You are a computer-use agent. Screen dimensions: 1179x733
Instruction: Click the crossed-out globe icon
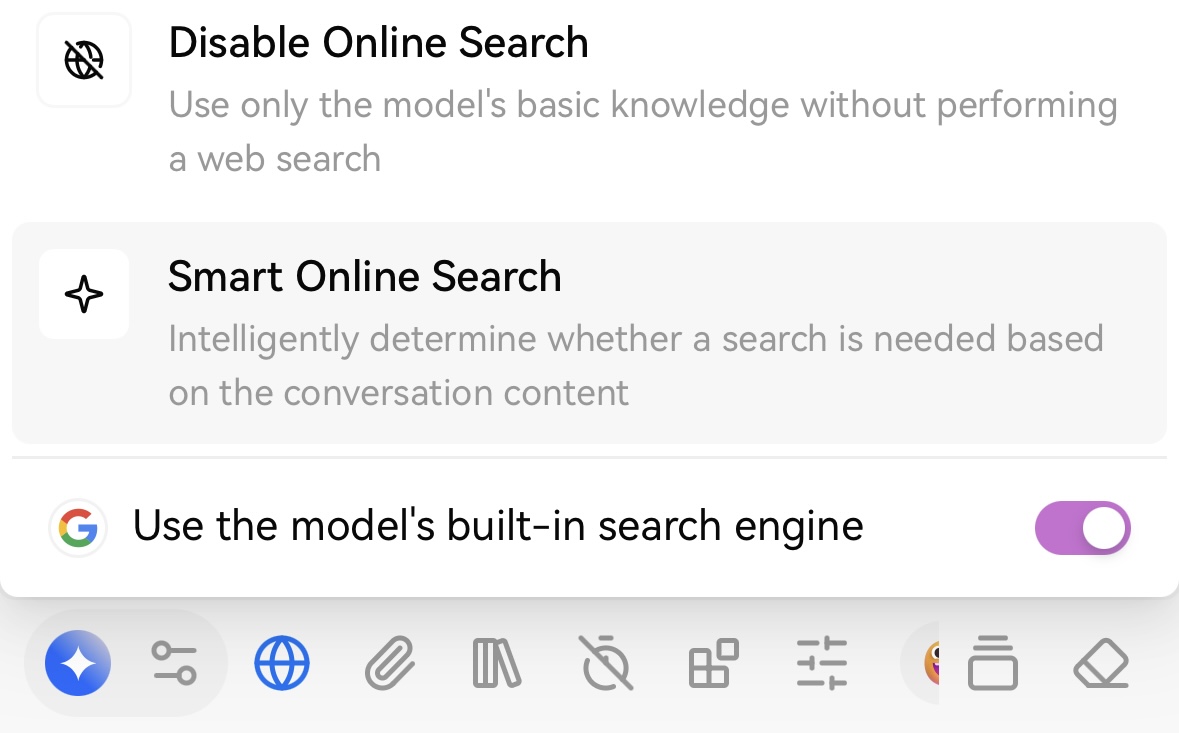point(83,60)
